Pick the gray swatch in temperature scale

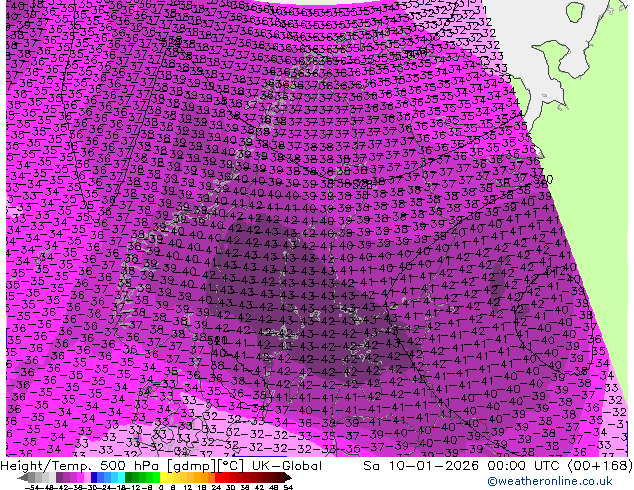tap(32, 477)
